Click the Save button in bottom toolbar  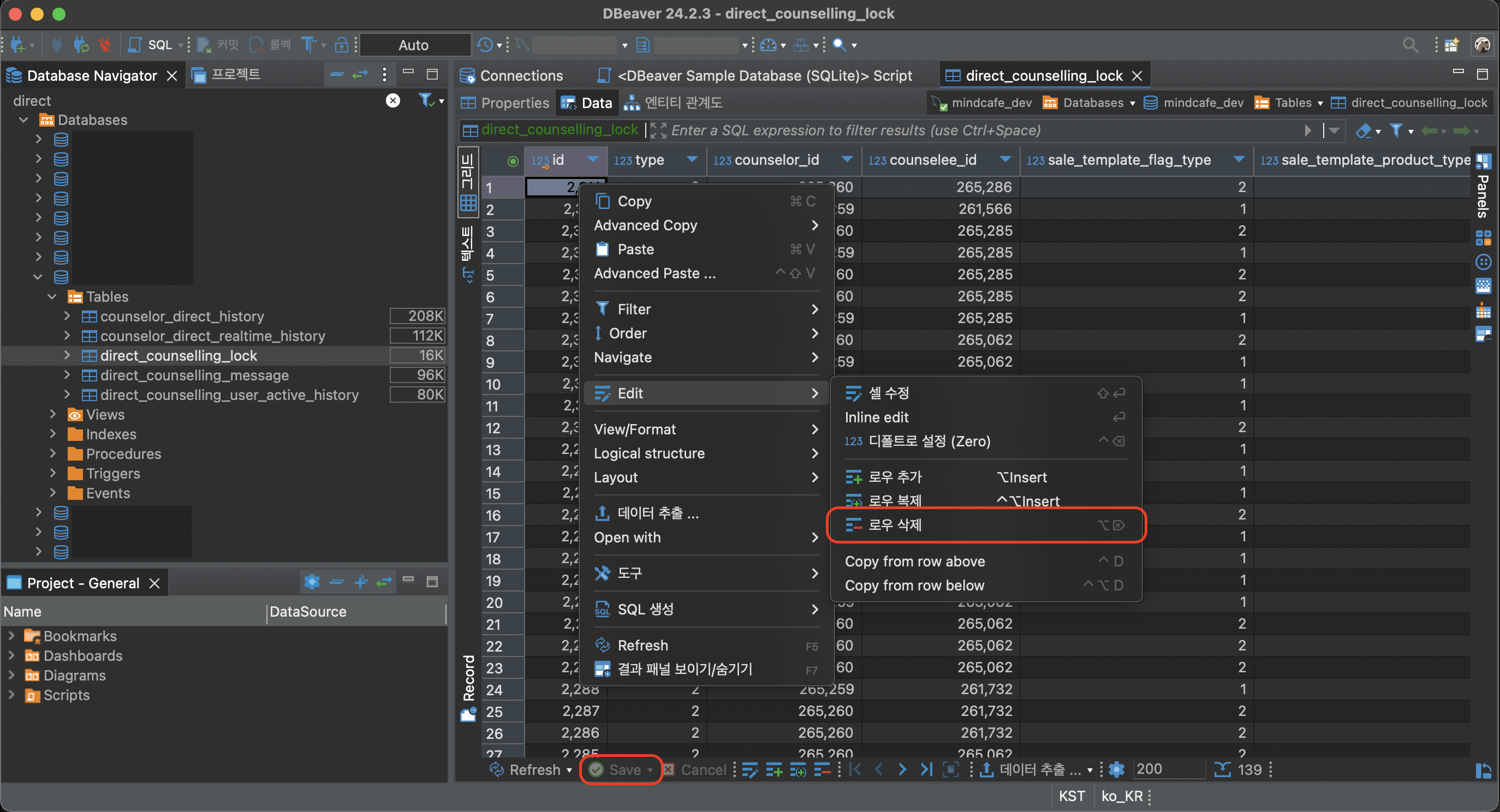(x=621, y=769)
